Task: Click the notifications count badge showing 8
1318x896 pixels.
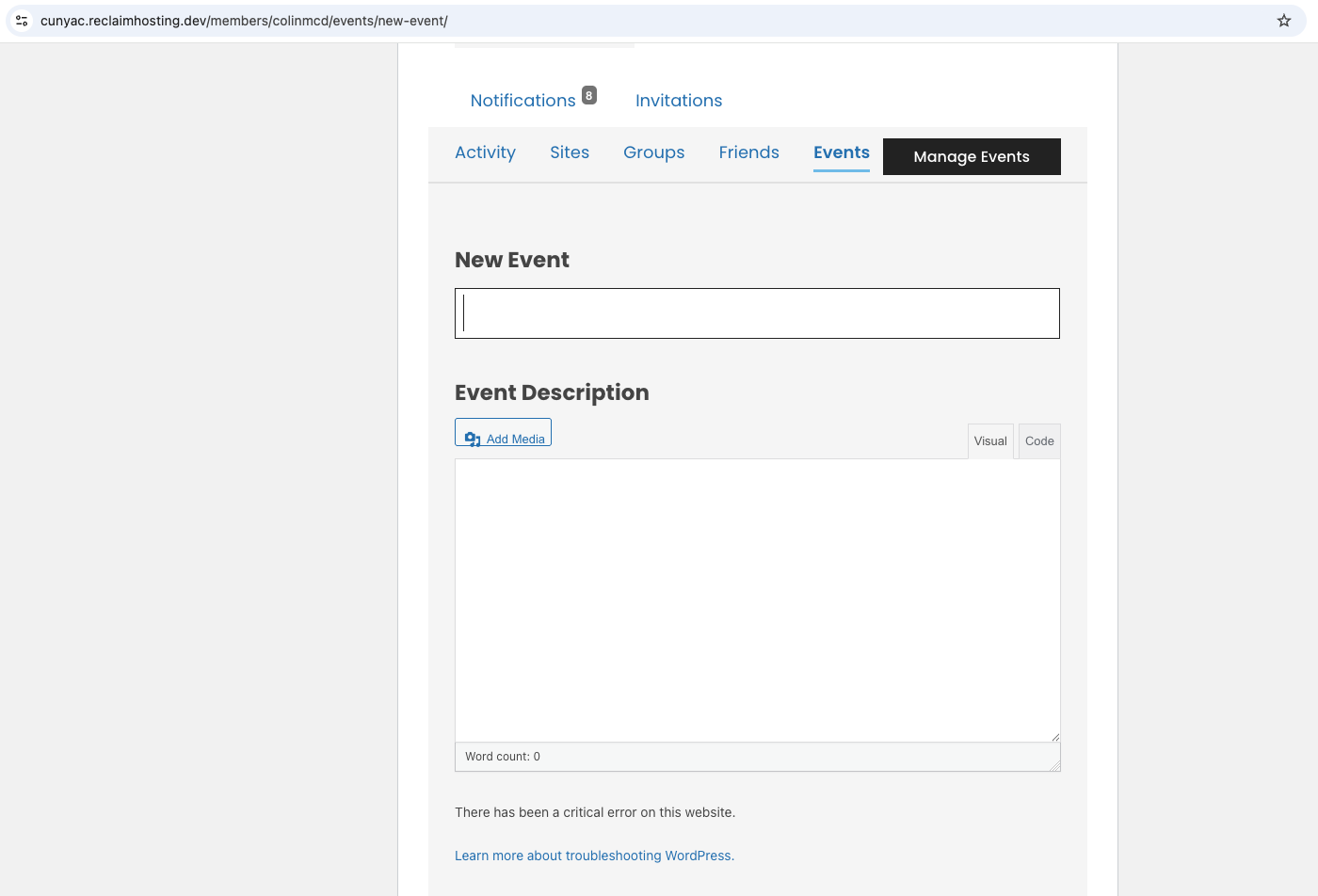Action: [588, 95]
